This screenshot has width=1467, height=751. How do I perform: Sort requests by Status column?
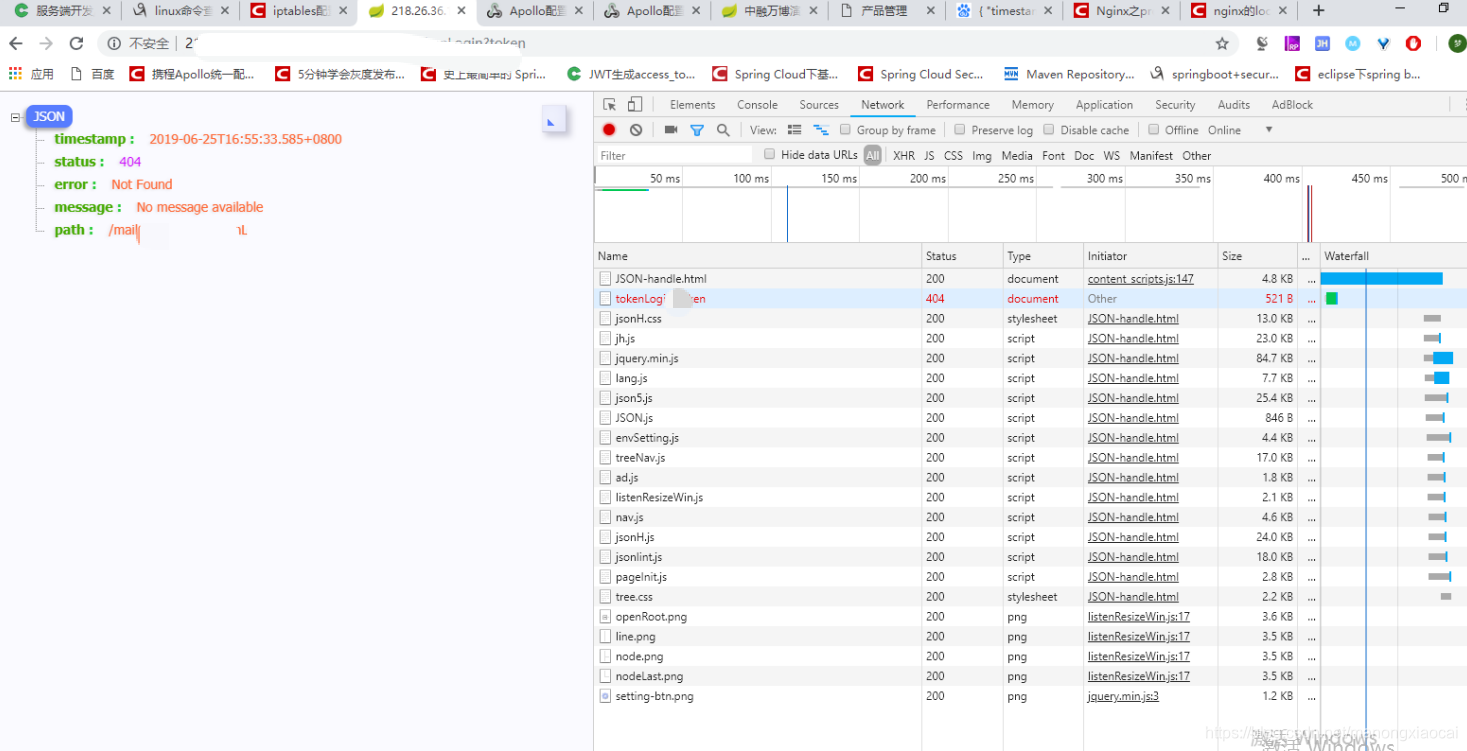click(962, 256)
